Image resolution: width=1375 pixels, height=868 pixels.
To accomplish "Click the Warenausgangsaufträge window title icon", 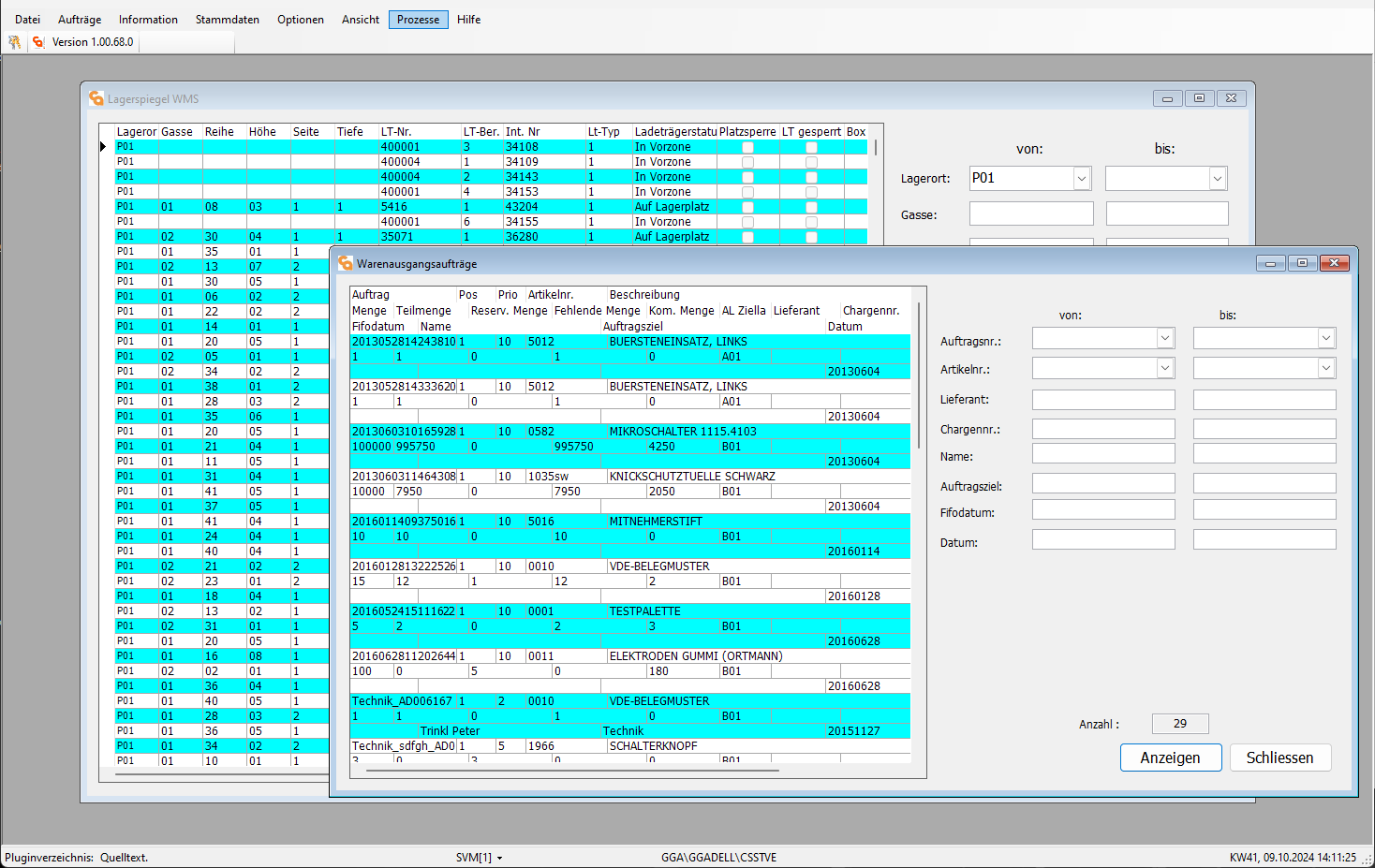I will click(x=346, y=263).
